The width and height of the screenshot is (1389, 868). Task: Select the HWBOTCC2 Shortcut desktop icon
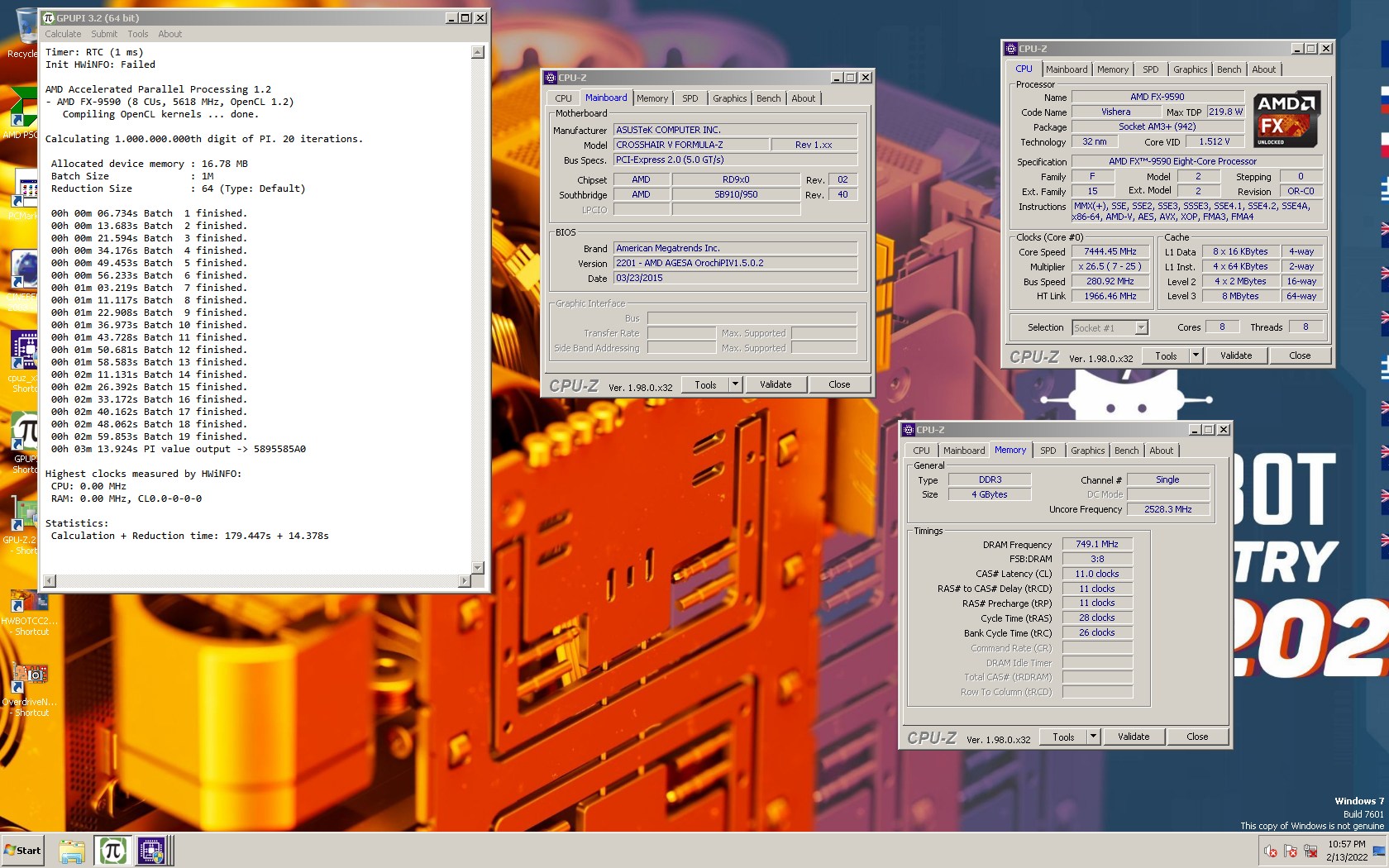[30, 613]
